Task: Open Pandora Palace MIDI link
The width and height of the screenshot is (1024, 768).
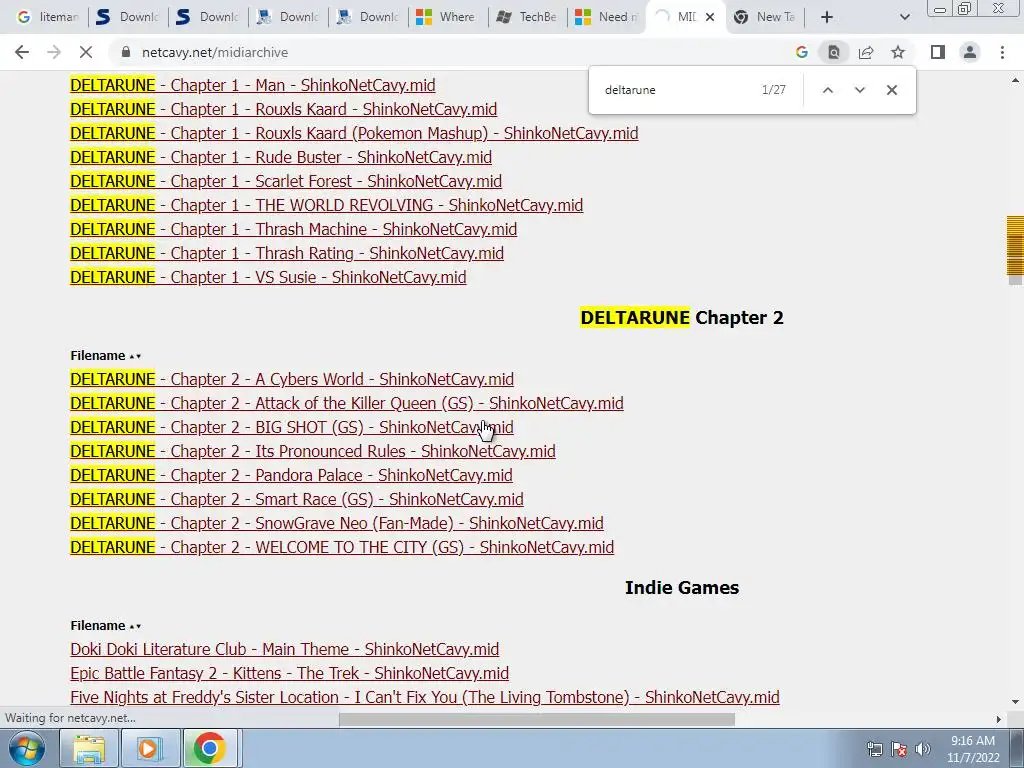Action: pyautogui.click(x=291, y=475)
